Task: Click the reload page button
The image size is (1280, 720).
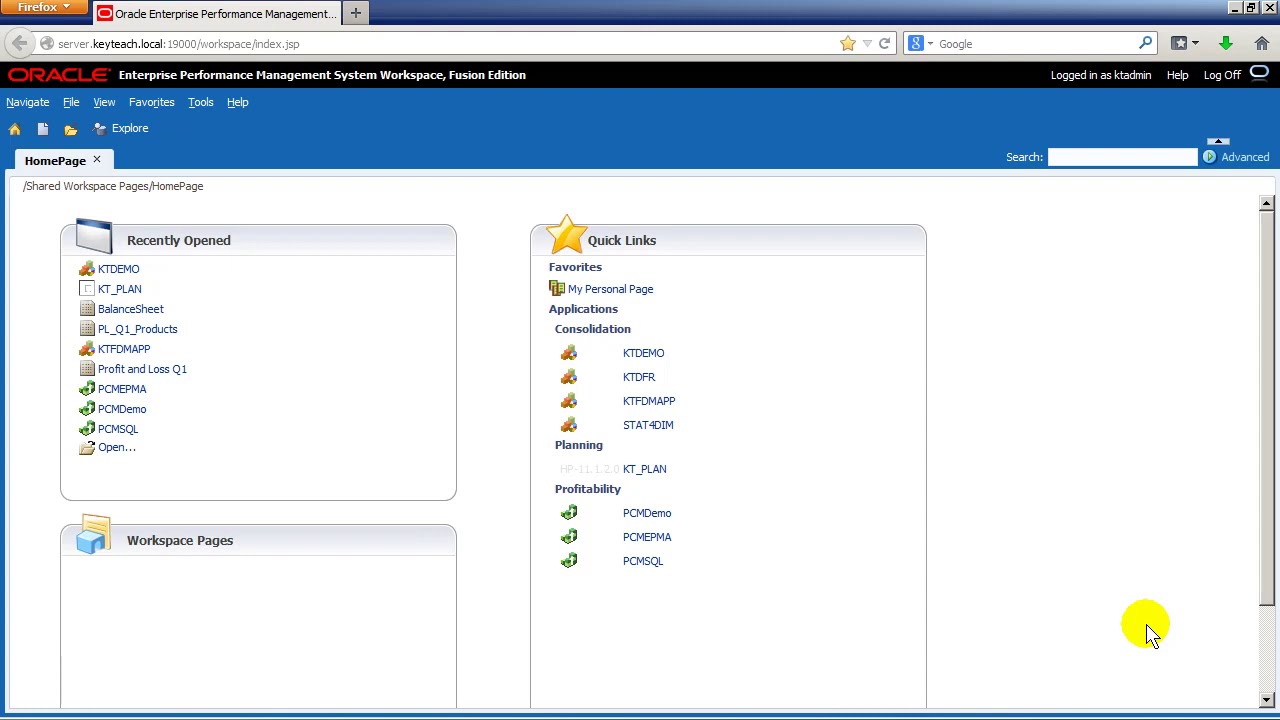Action: tap(884, 44)
